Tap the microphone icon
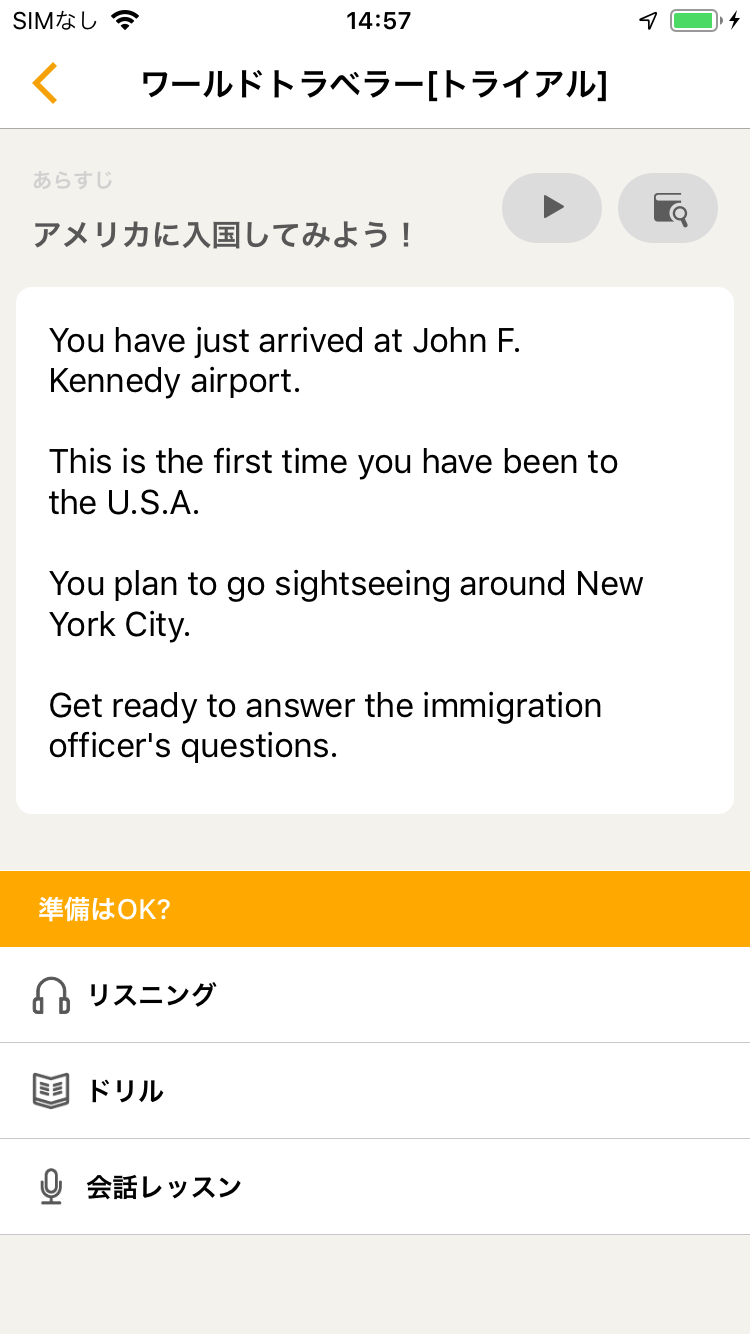Screen dimensions: 750x1334 click(51, 1187)
